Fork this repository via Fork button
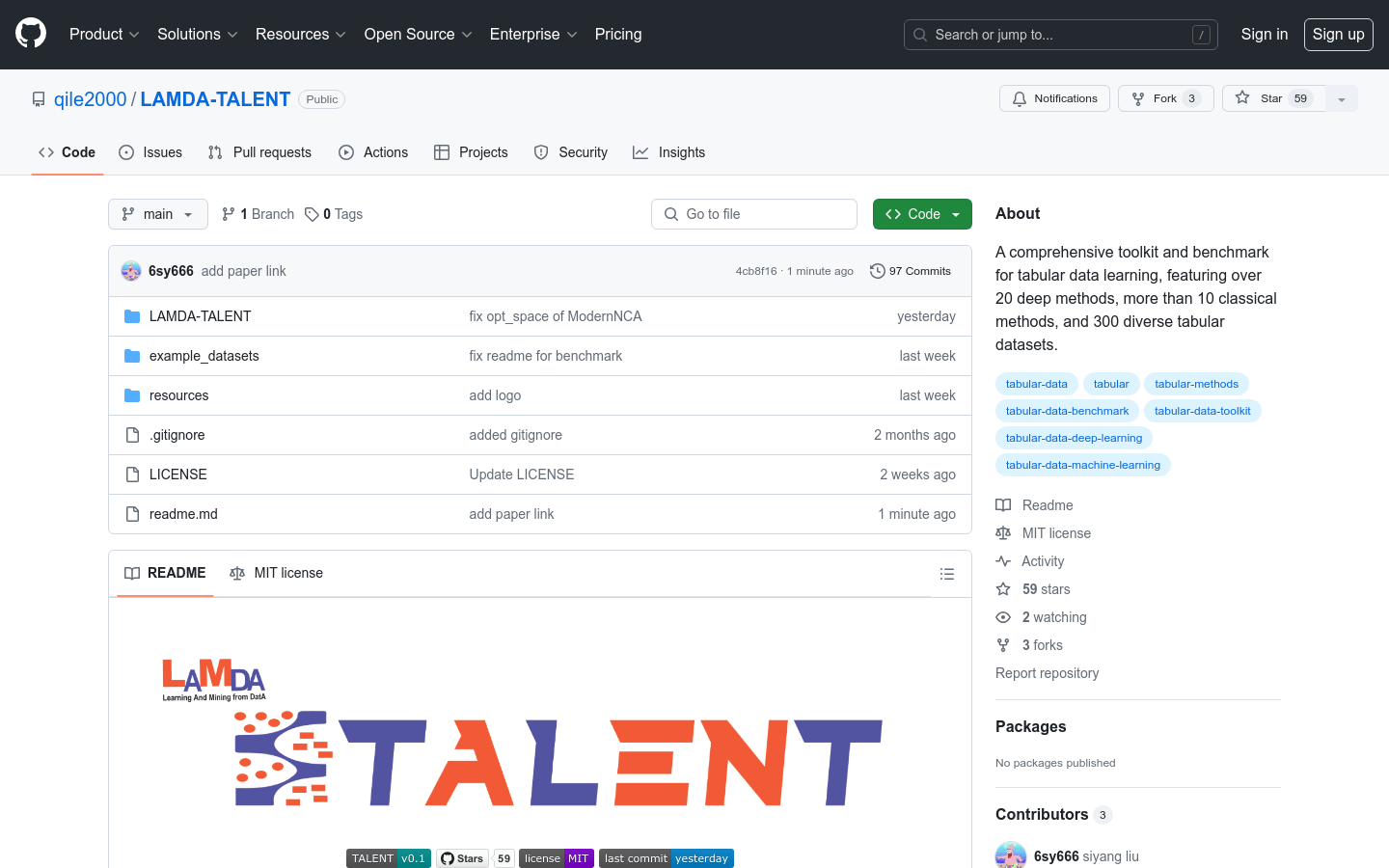This screenshot has height=868, width=1389. coord(1165,98)
